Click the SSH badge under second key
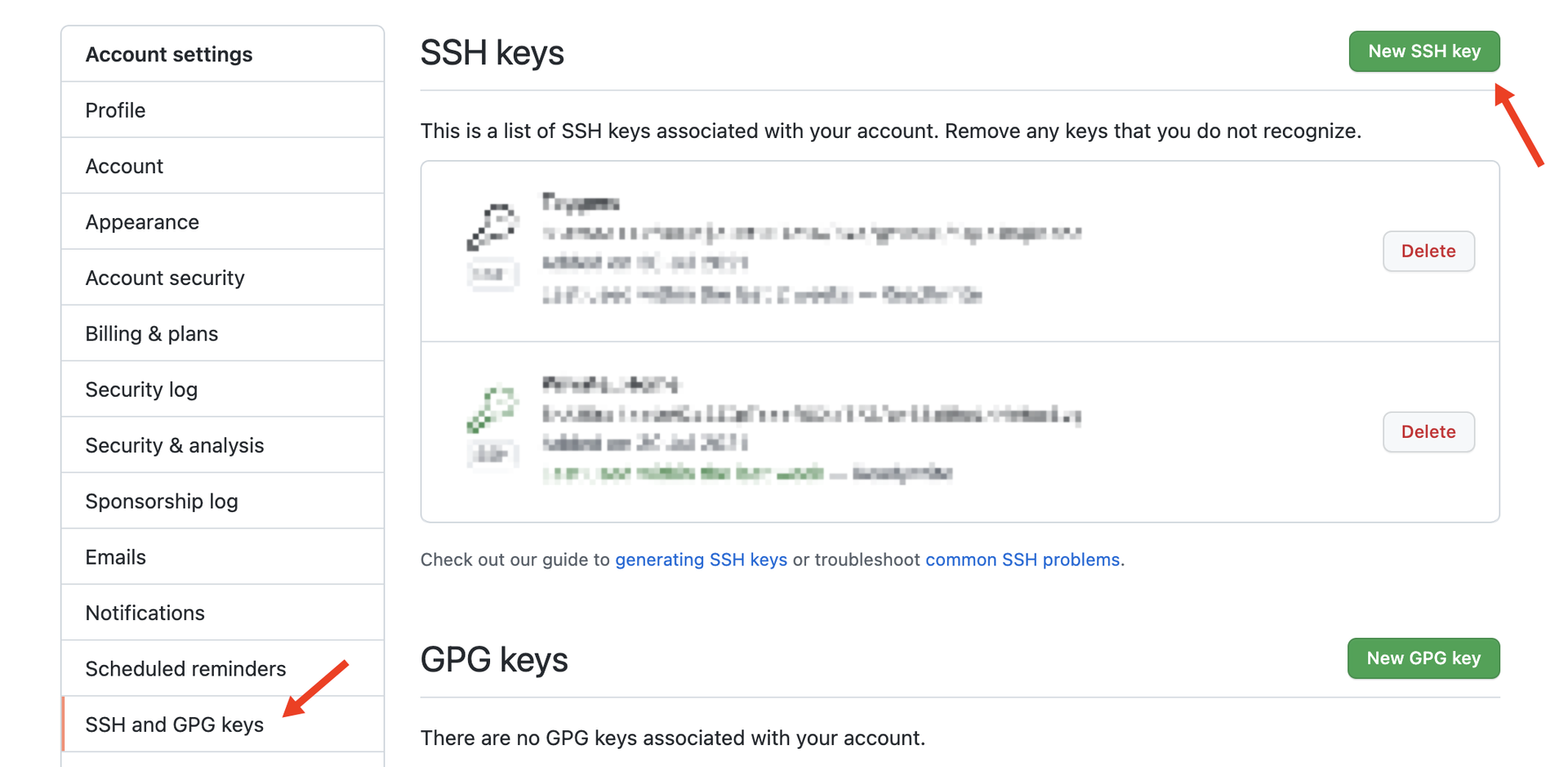This screenshot has height=767, width=1568. coord(492,454)
